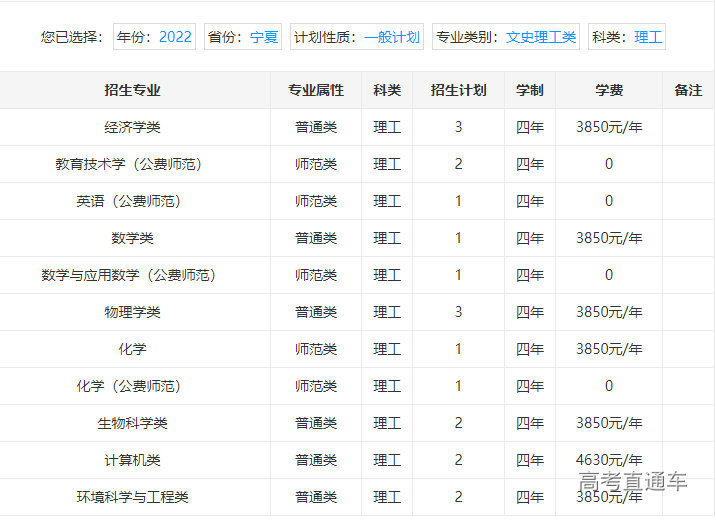The image size is (716, 521).
Task: Click the 4630元/年 tuition cell
Action: tap(609, 460)
